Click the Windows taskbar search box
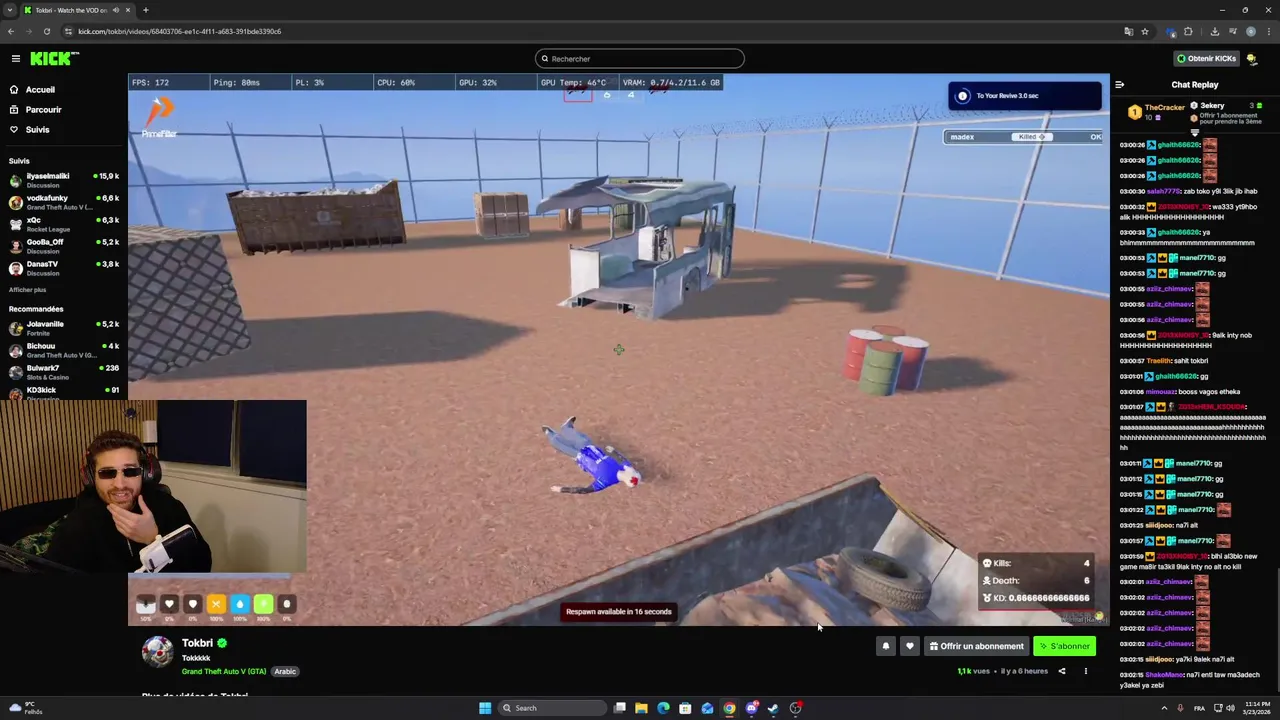The image size is (1280, 720). pyautogui.click(x=553, y=708)
